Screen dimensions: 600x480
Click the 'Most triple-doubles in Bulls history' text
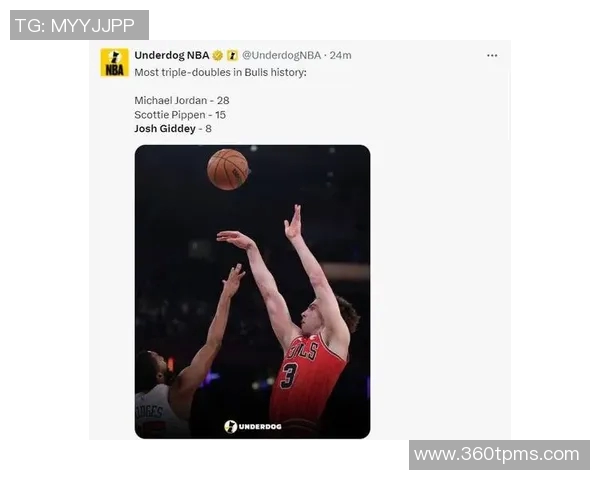pos(220,72)
